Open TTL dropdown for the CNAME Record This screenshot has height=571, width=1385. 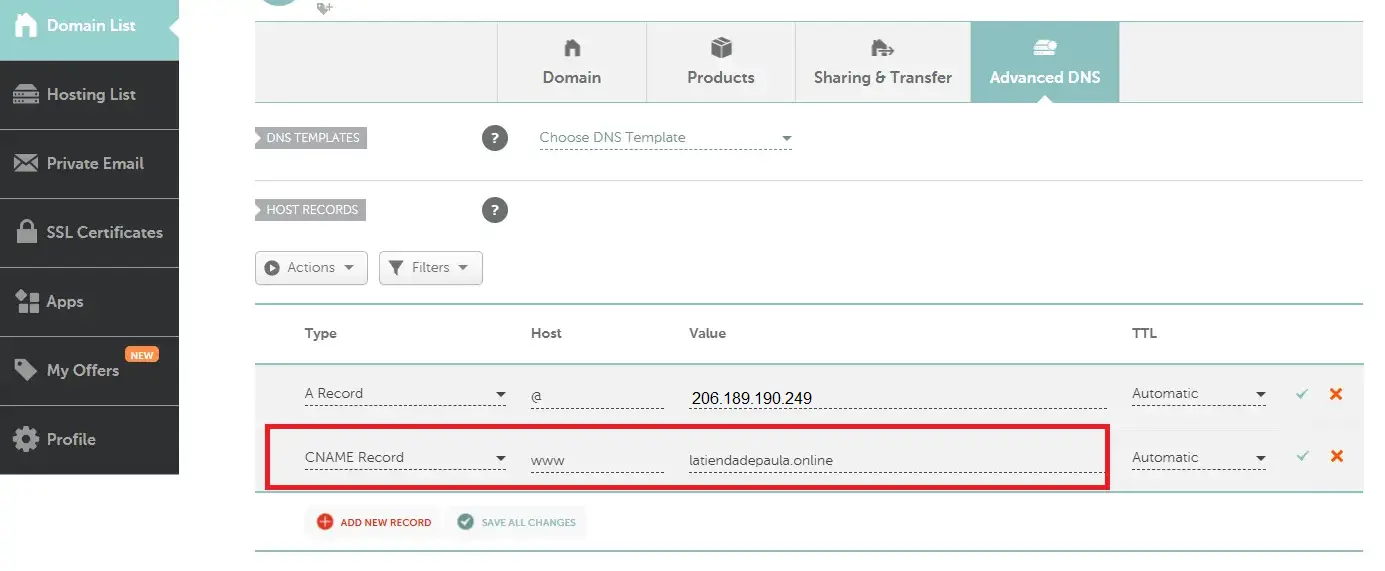1198,458
